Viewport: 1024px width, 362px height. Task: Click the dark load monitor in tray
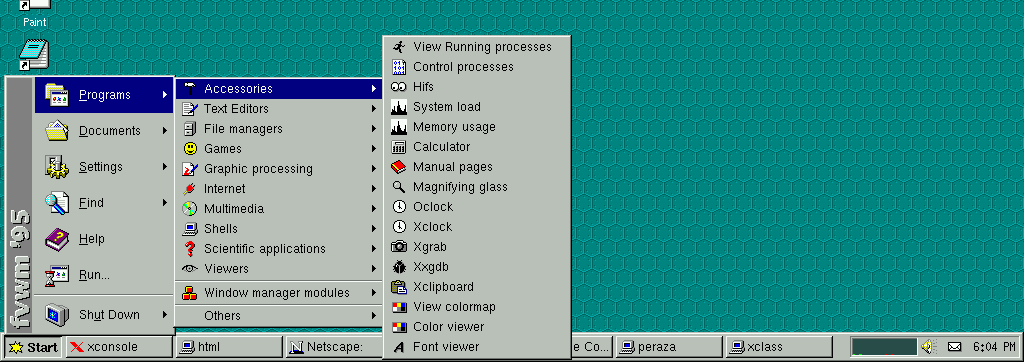(884, 346)
